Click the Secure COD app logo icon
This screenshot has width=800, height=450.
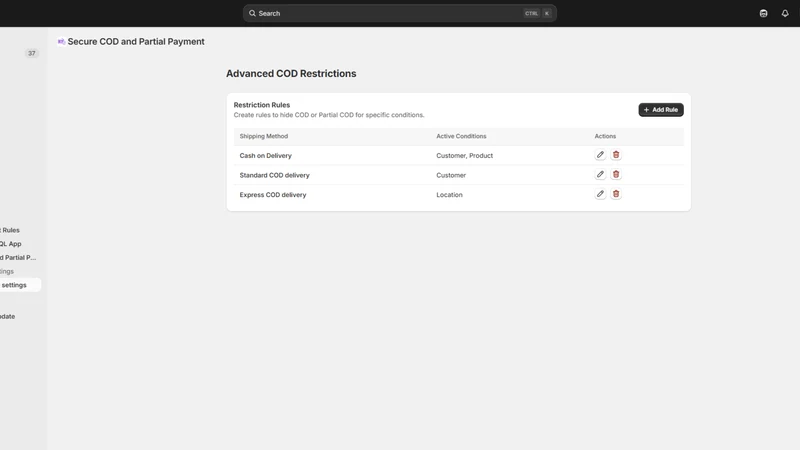61,41
